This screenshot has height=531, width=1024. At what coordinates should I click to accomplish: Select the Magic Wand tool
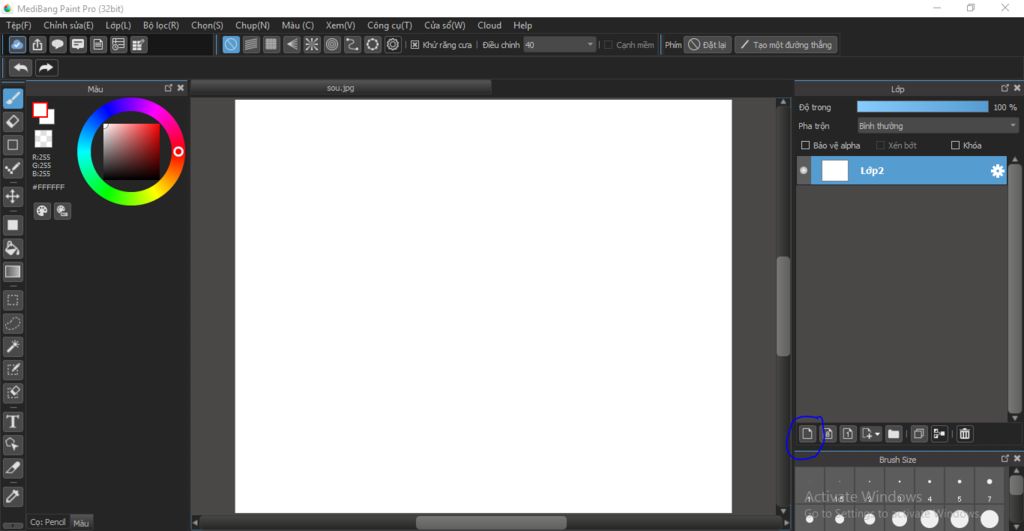click(12, 347)
